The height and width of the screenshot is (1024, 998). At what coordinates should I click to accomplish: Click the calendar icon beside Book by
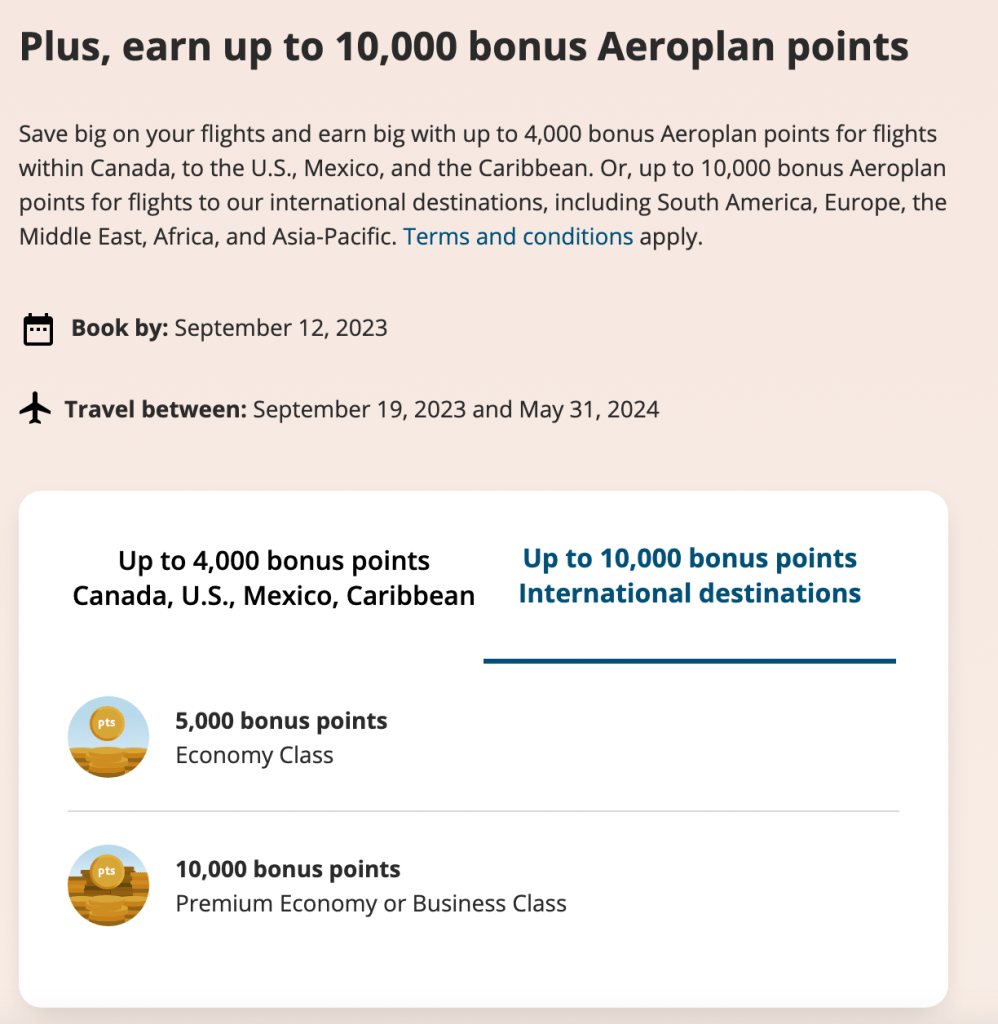[38, 329]
